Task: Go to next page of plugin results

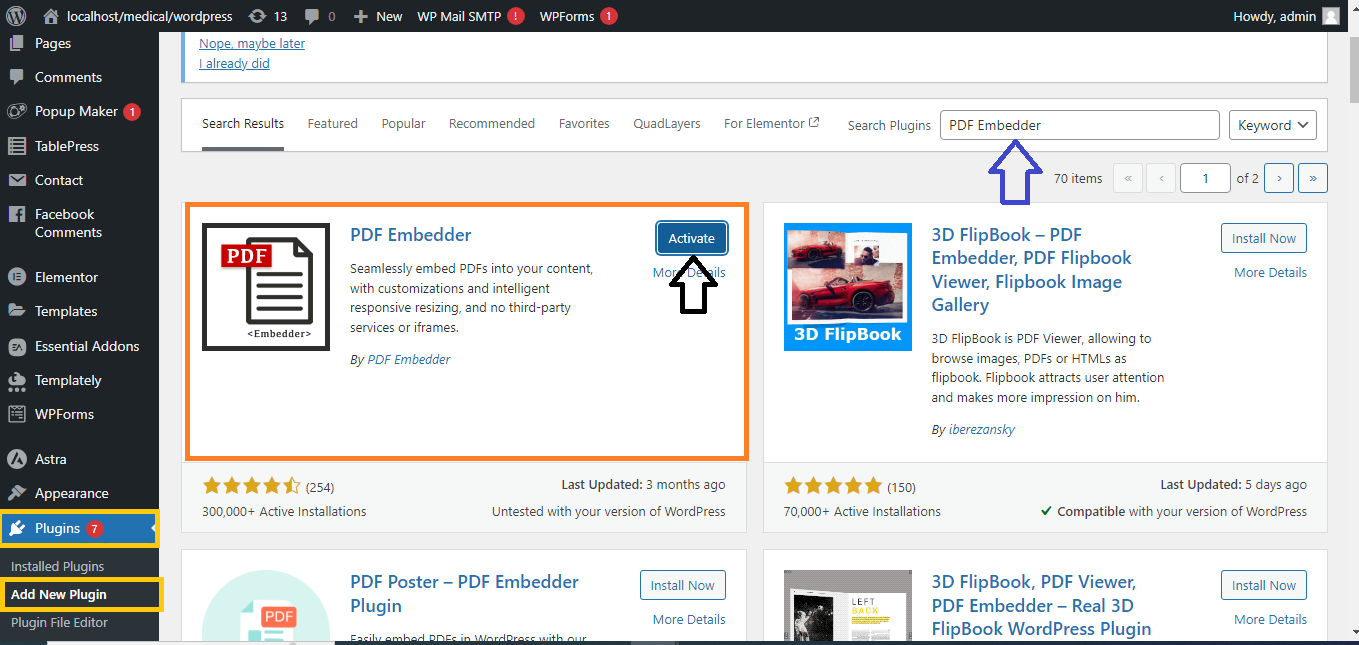Action: tap(1279, 178)
